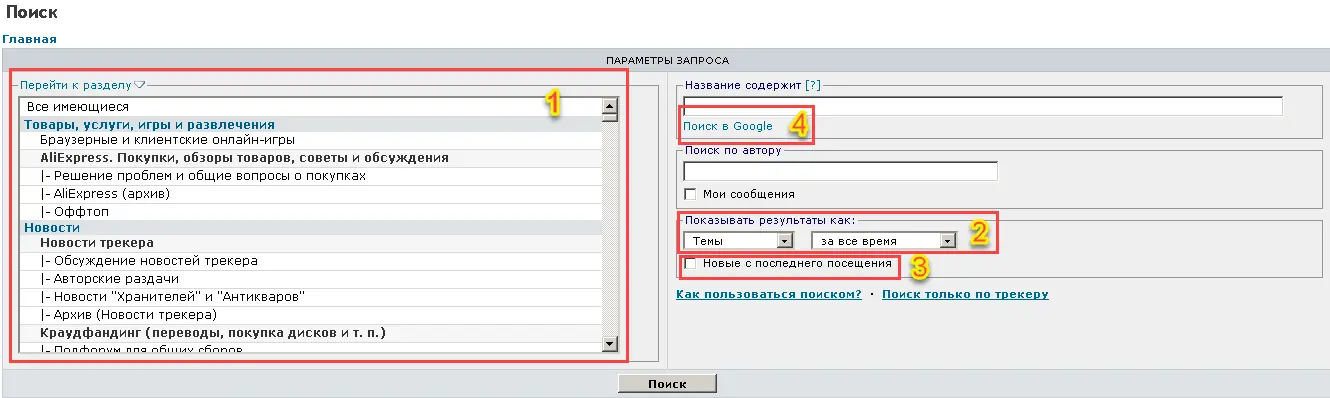Click the Поиск search button
Image resolution: width=1330 pixels, height=398 pixels.
coord(667,384)
